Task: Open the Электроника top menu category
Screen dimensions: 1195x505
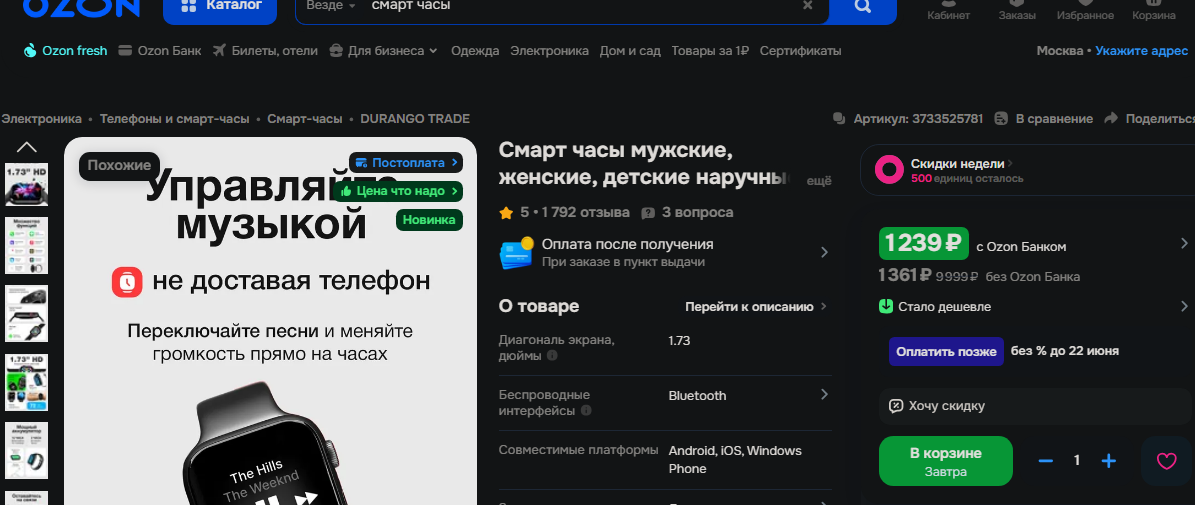Action: point(549,51)
